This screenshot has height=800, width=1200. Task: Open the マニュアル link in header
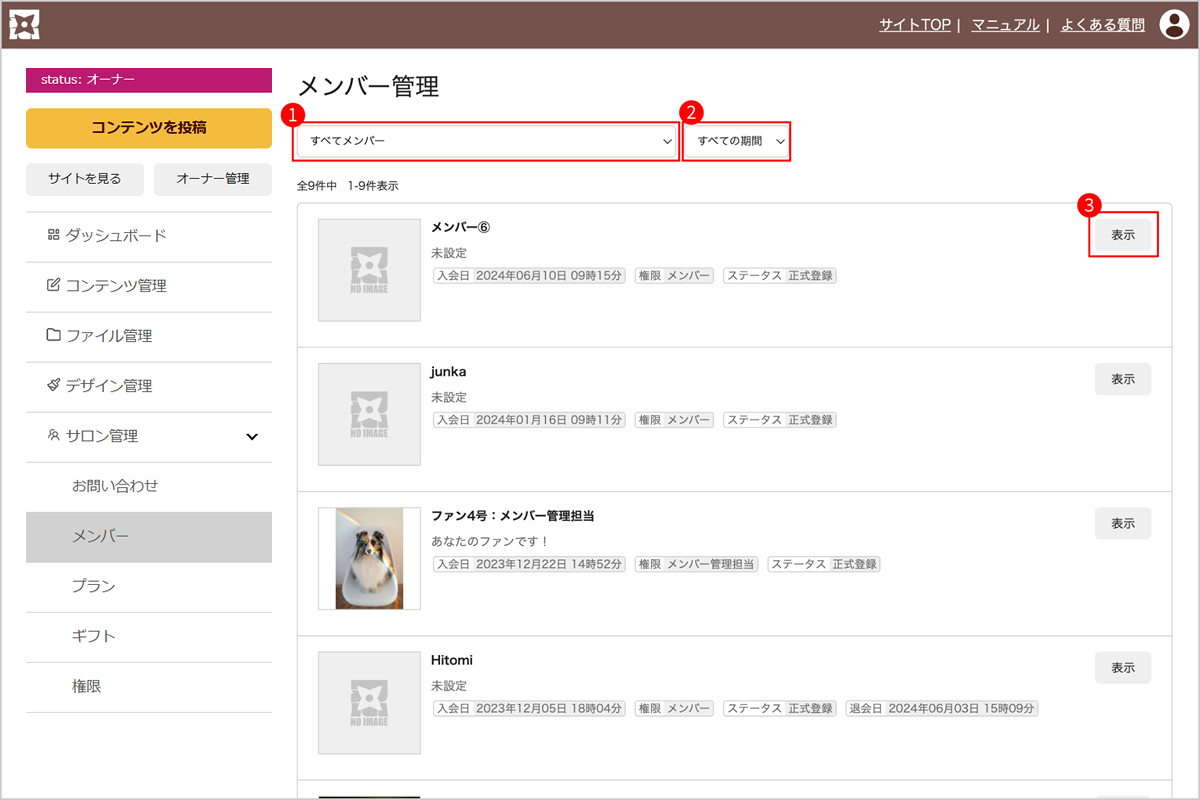pyautogui.click(x=1005, y=25)
